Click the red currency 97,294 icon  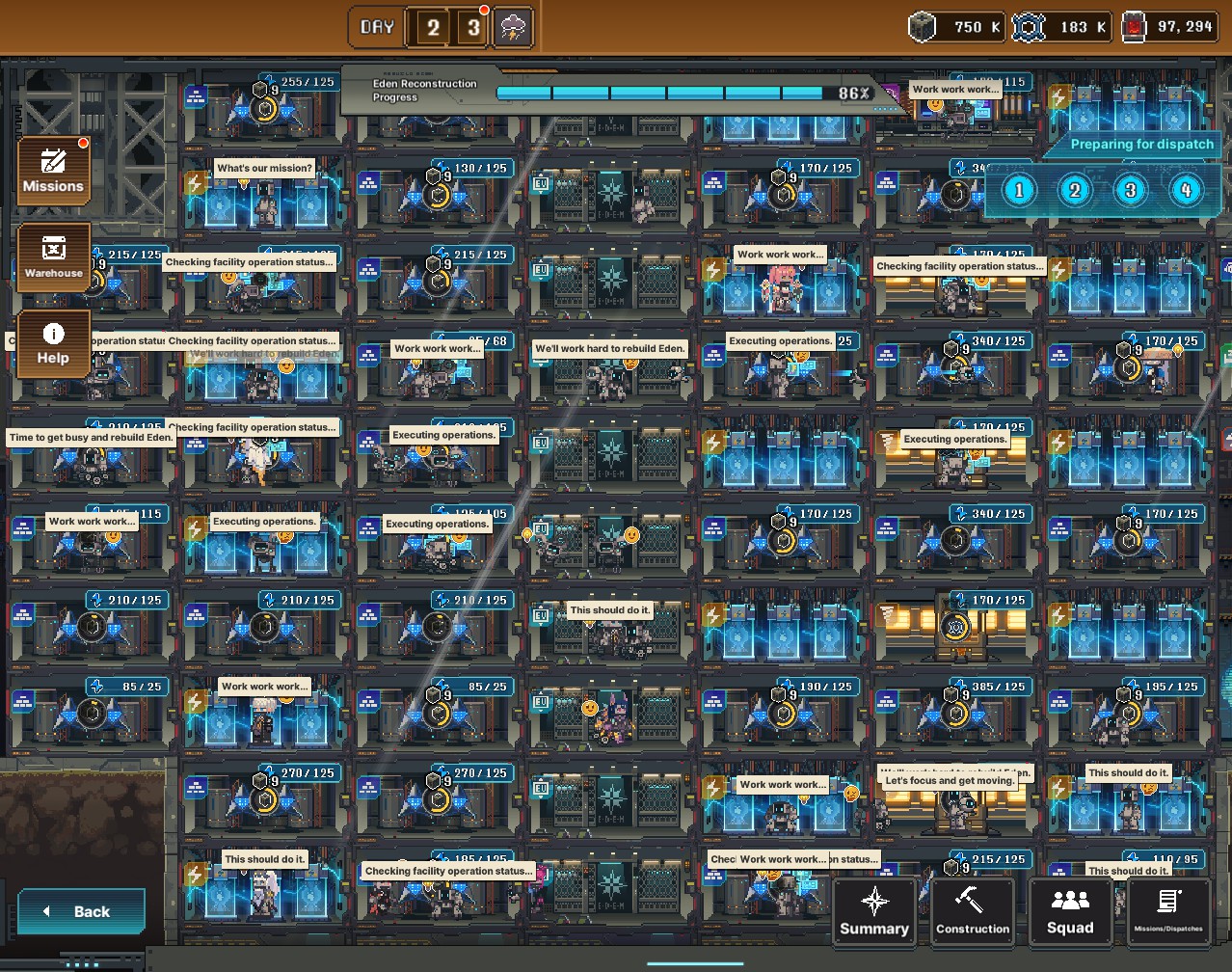[1136, 27]
